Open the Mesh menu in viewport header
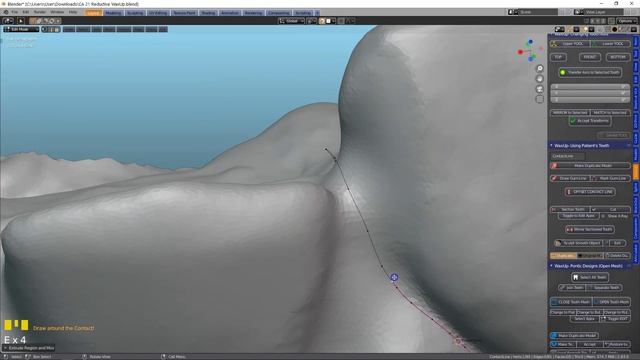The width and height of the screenshot is (640, 360). (109, 29)
